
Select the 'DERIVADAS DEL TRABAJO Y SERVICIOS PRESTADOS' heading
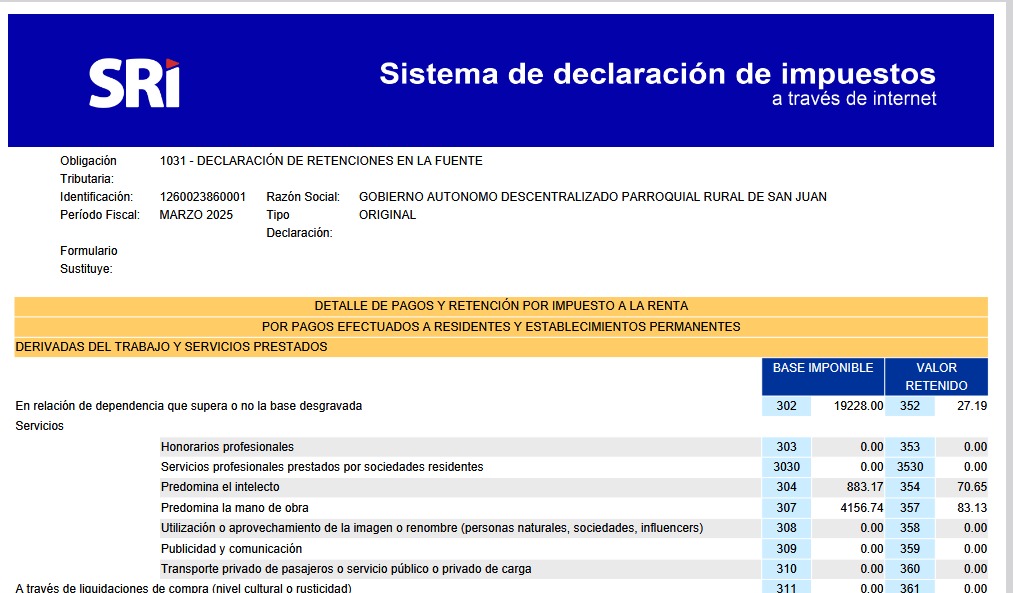coord(171,347)
